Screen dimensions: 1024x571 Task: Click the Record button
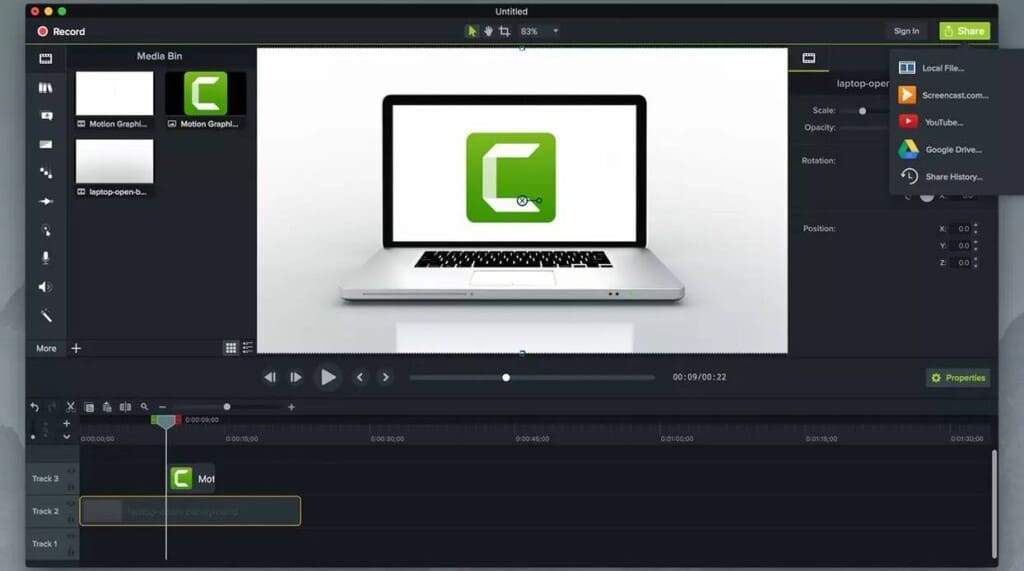[x=61, y=31]
